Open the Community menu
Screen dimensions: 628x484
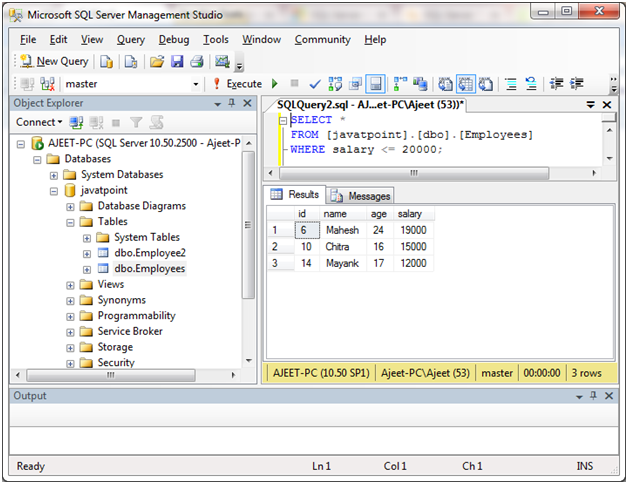click(323, 40)
